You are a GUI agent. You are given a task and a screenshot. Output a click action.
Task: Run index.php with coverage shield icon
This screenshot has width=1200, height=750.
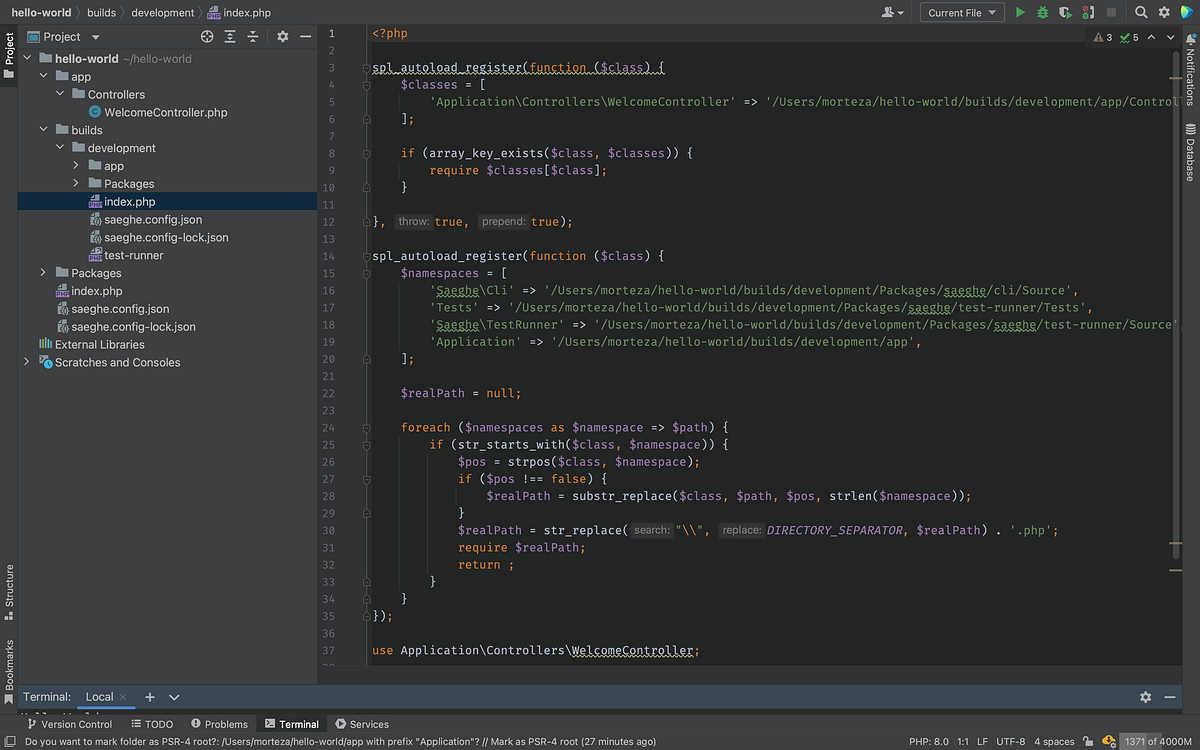[x=1067, y=11]
